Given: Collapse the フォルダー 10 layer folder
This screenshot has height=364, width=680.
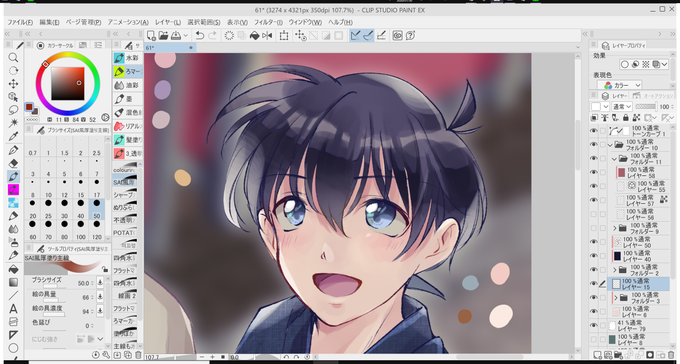Looking at the screenshot, I should 611,144.
